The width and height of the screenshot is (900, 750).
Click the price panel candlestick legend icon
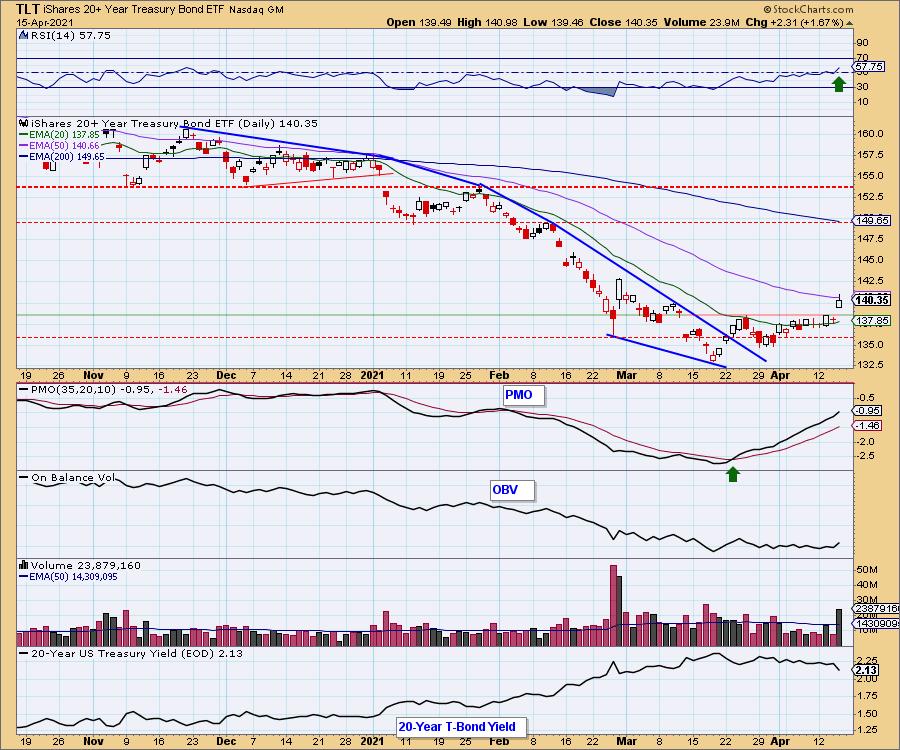pyautogui.click(x=24, y=123)
